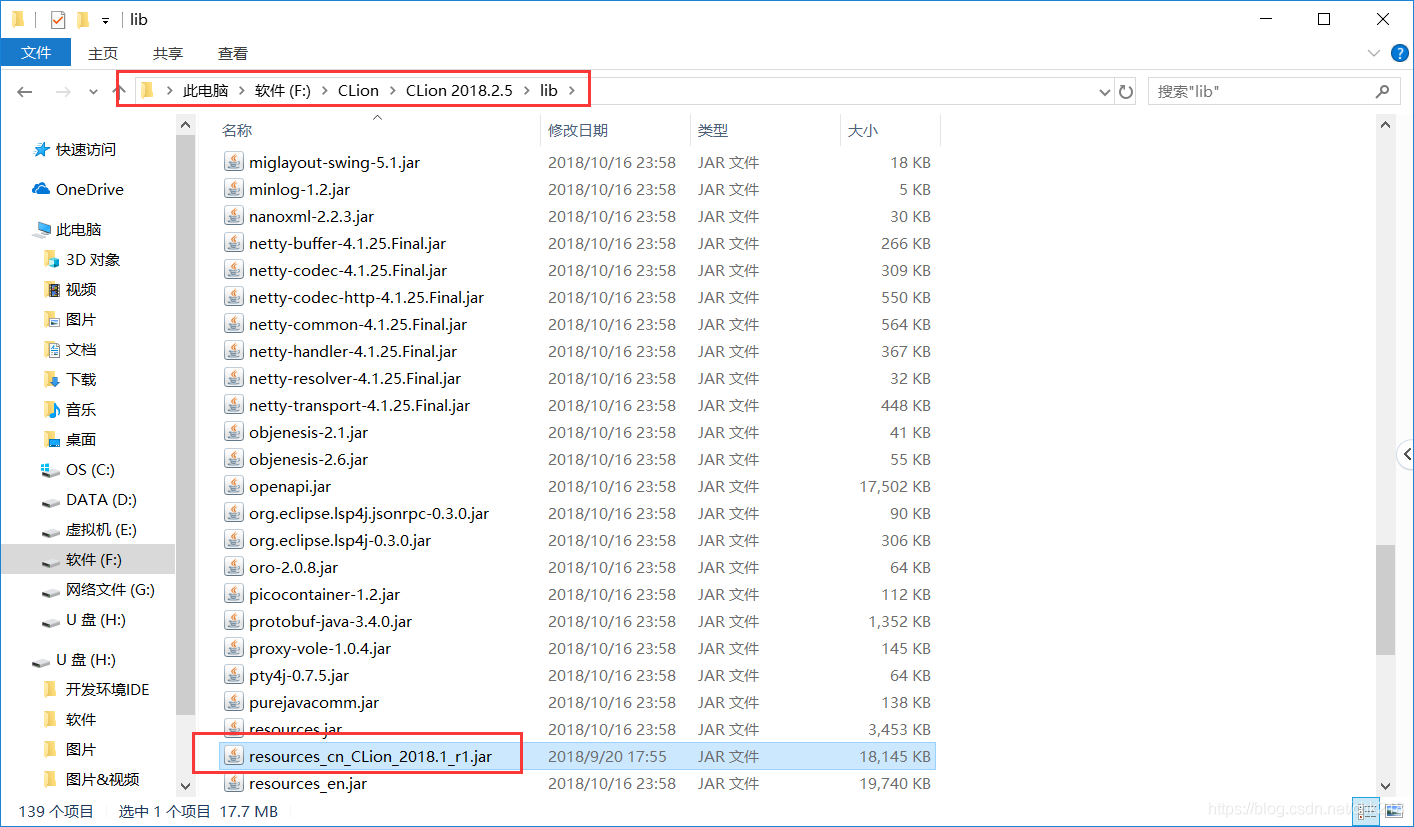1414x827 pixels.
Task: Select the file name purejavacomm.jar
Action: tap(314, 702)
